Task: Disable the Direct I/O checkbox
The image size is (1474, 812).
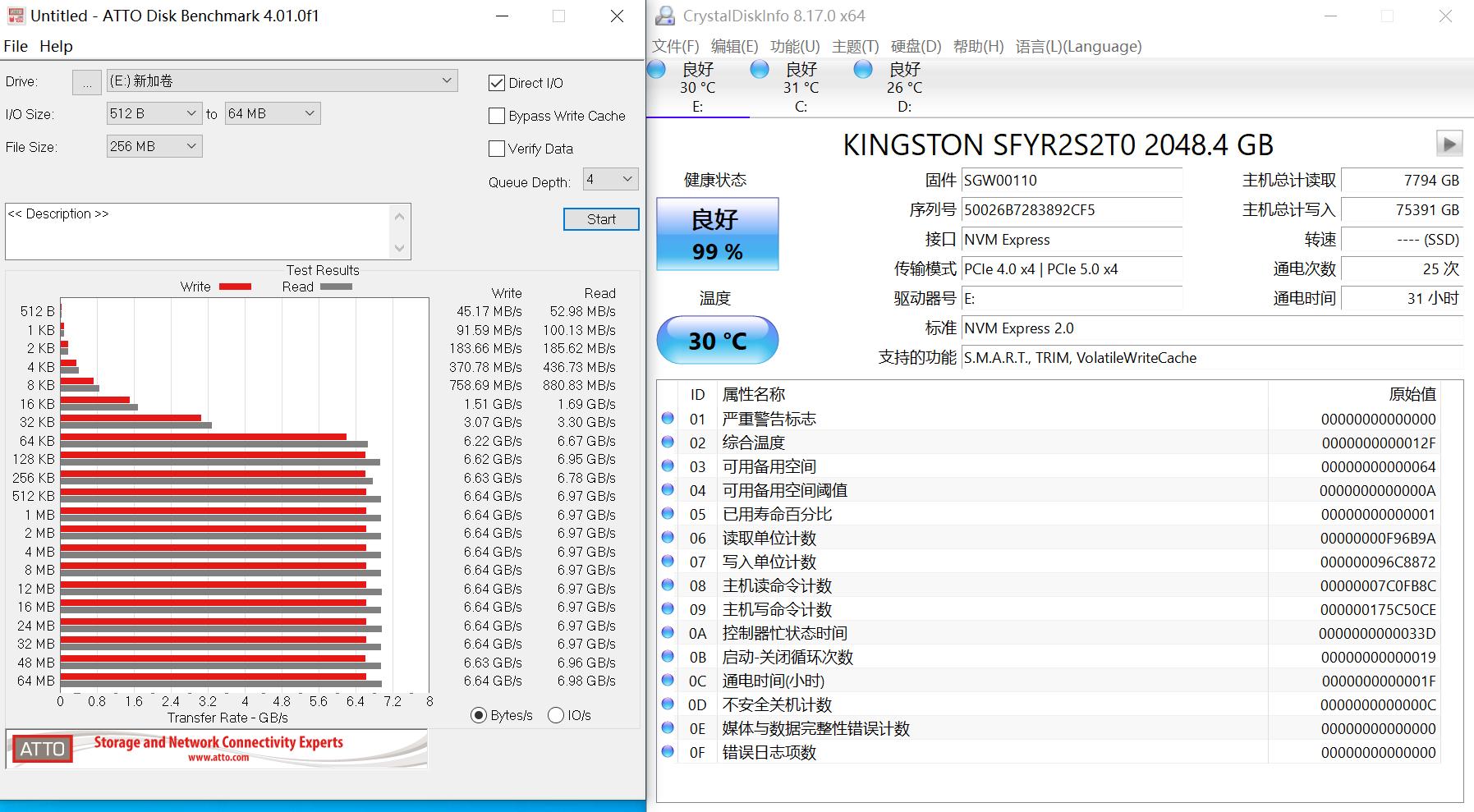Action: [x=496, y=83]
